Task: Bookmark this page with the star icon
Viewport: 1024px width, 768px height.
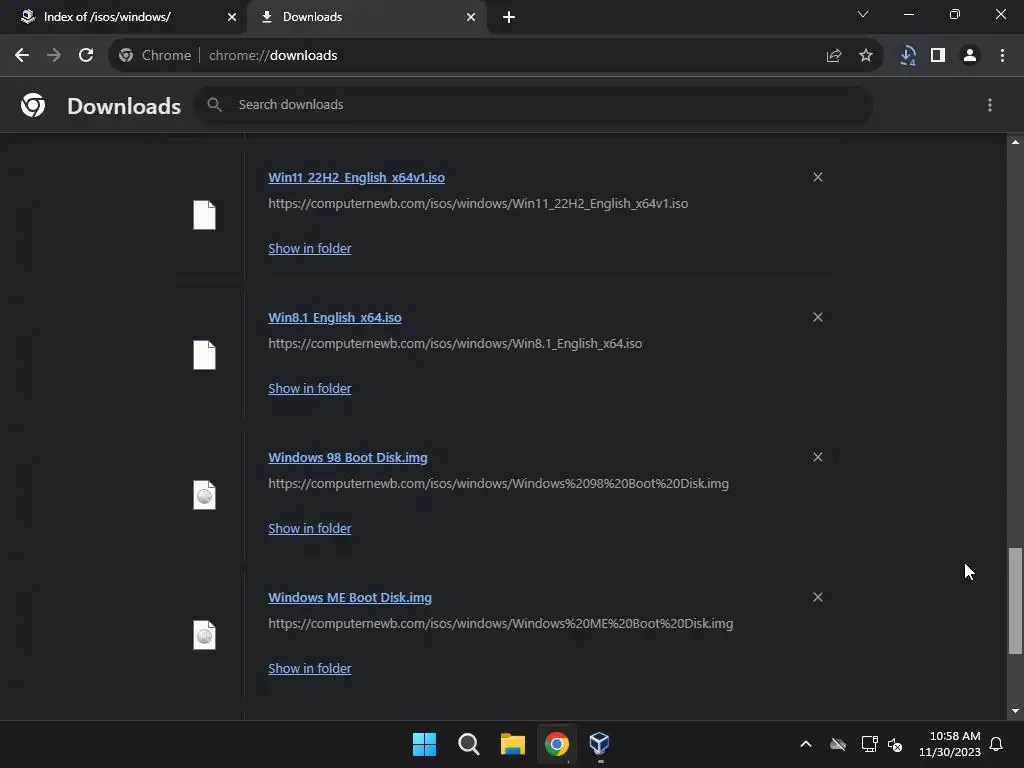Action: [866, 56]
